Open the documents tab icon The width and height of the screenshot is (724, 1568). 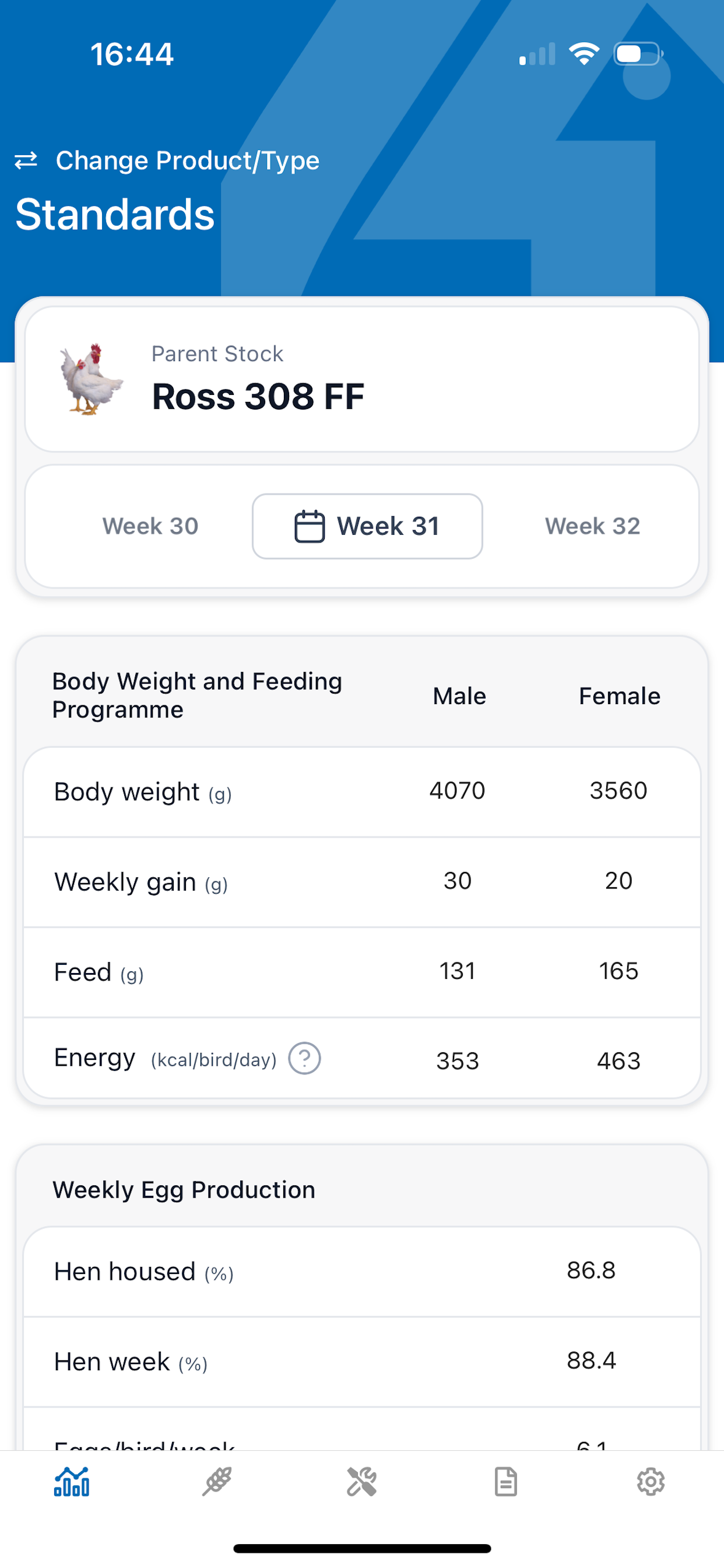tap(505, 1481)
